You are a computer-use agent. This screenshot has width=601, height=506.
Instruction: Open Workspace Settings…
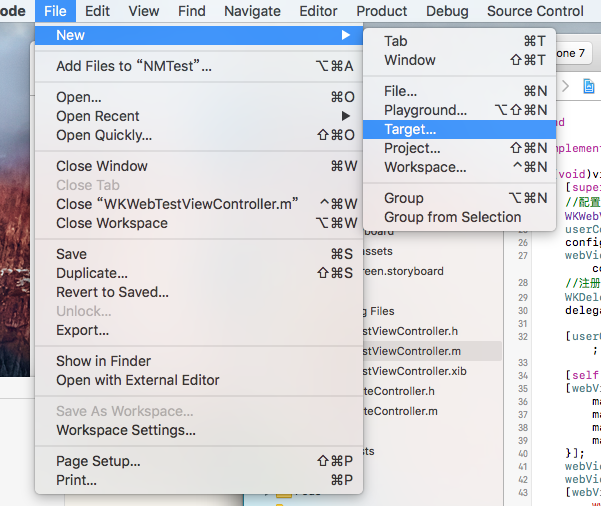coord(126,430)
